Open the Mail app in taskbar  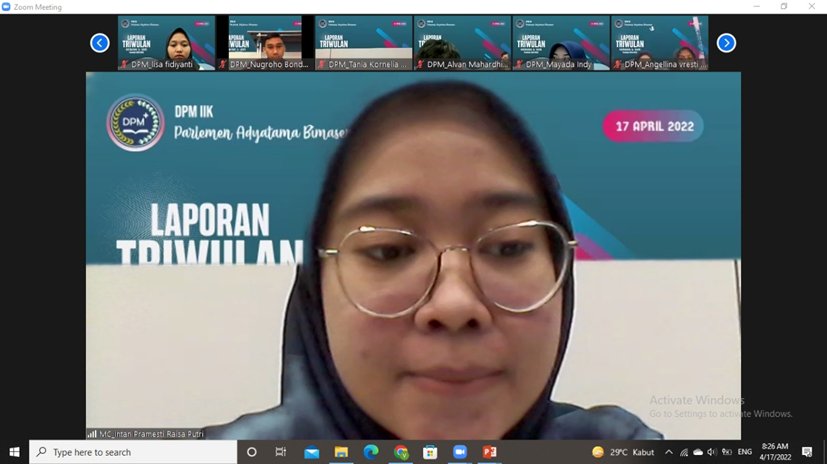pos(312,452)
